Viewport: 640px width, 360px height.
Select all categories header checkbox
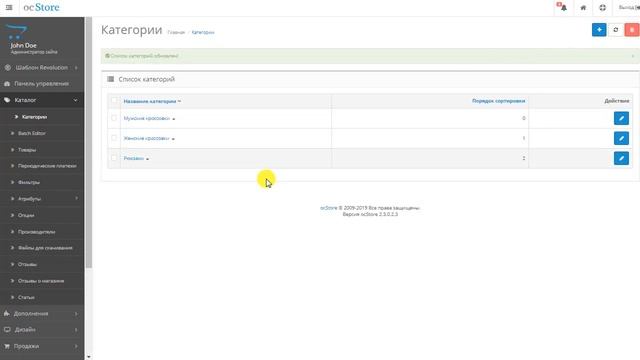pyautogui.click(x=114, y=100)
